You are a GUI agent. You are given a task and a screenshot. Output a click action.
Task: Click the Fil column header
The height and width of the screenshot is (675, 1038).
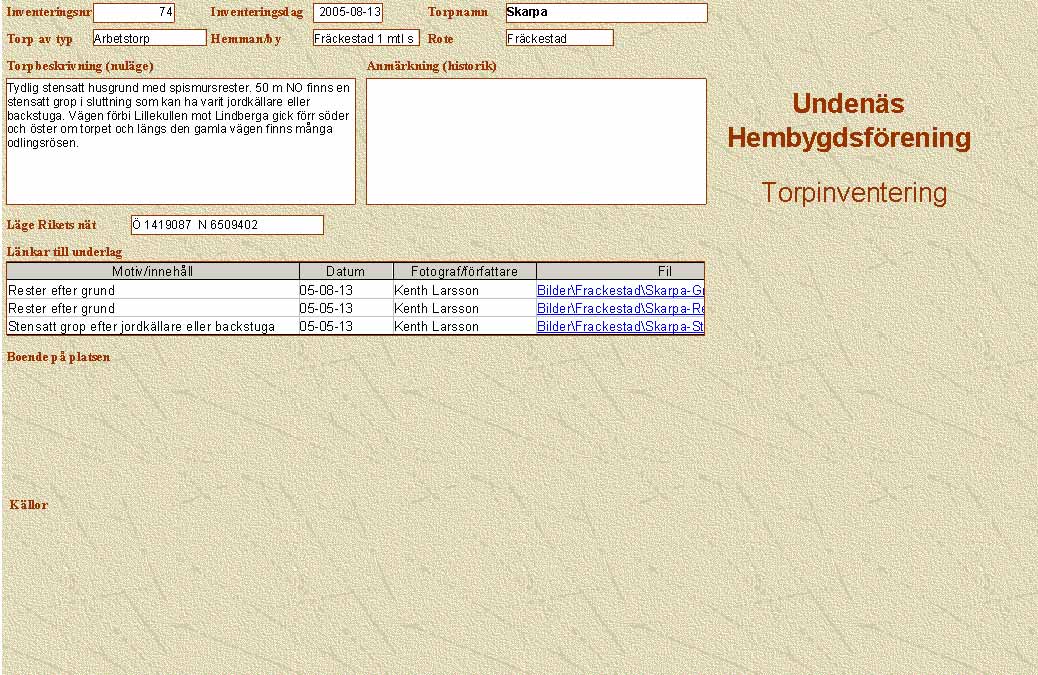620,271
